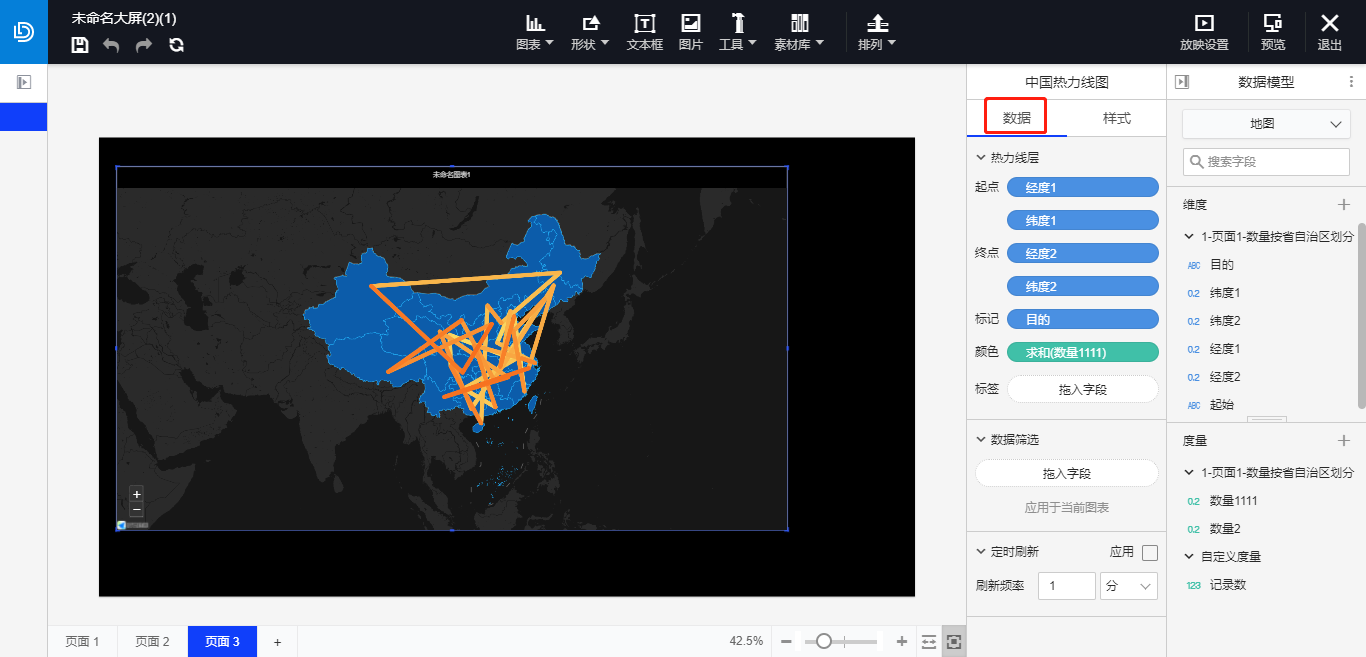Click the 经度2 end point field pill
The image size is (1366, 657).
coord(1083,253)
